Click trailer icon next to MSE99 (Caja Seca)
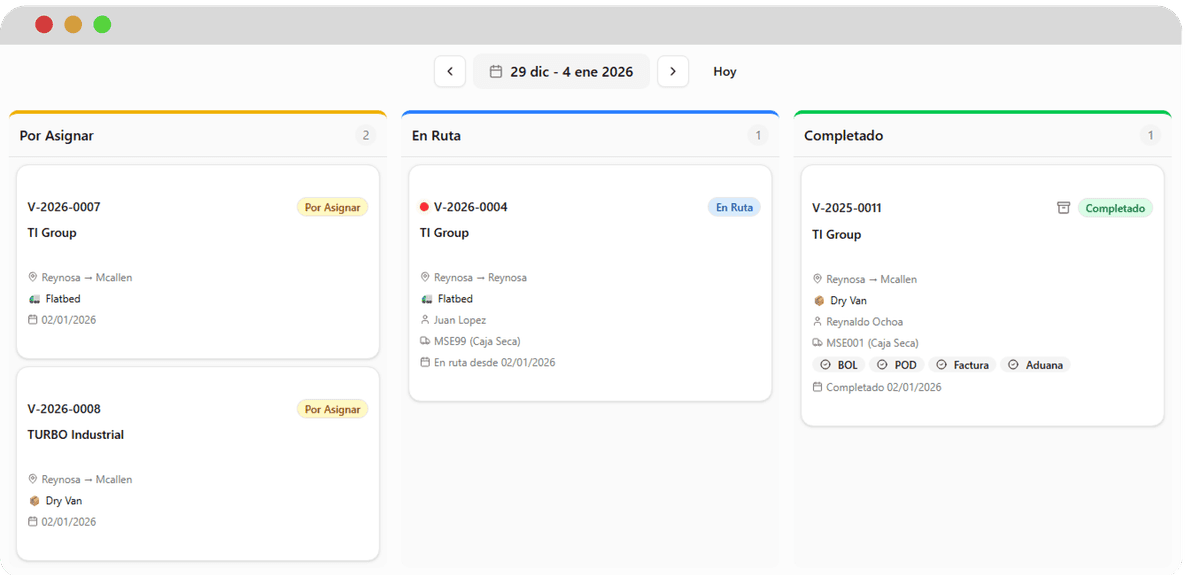The image size is (1200, 575). click(x=425, y=341)
